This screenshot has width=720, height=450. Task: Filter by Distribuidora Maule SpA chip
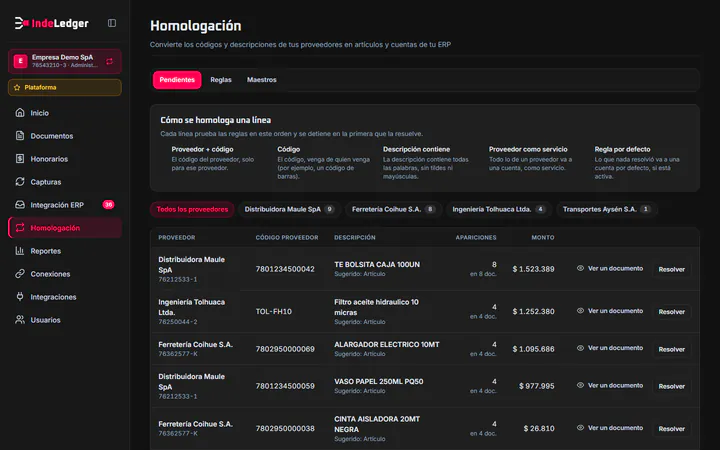click(x=289, y=209)
